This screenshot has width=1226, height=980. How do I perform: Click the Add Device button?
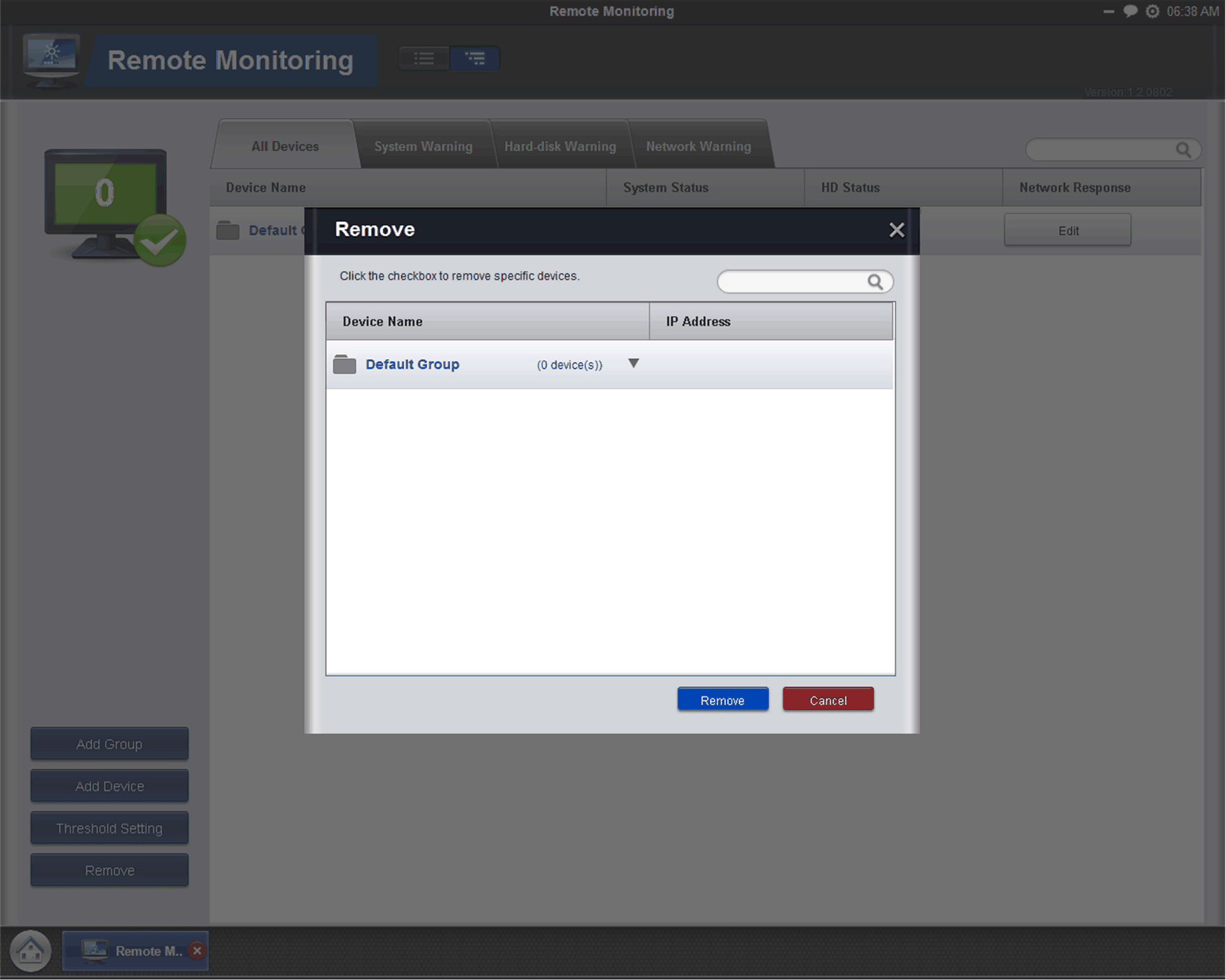click(x=109, y=786)
